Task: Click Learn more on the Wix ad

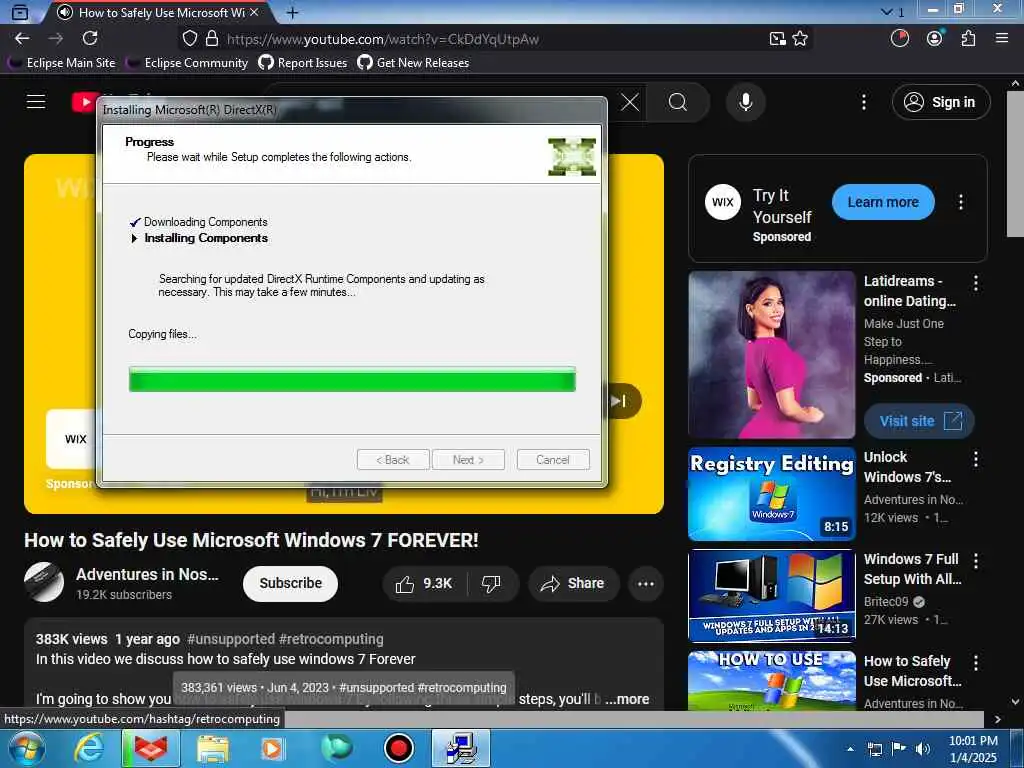Action: [883, 202]
